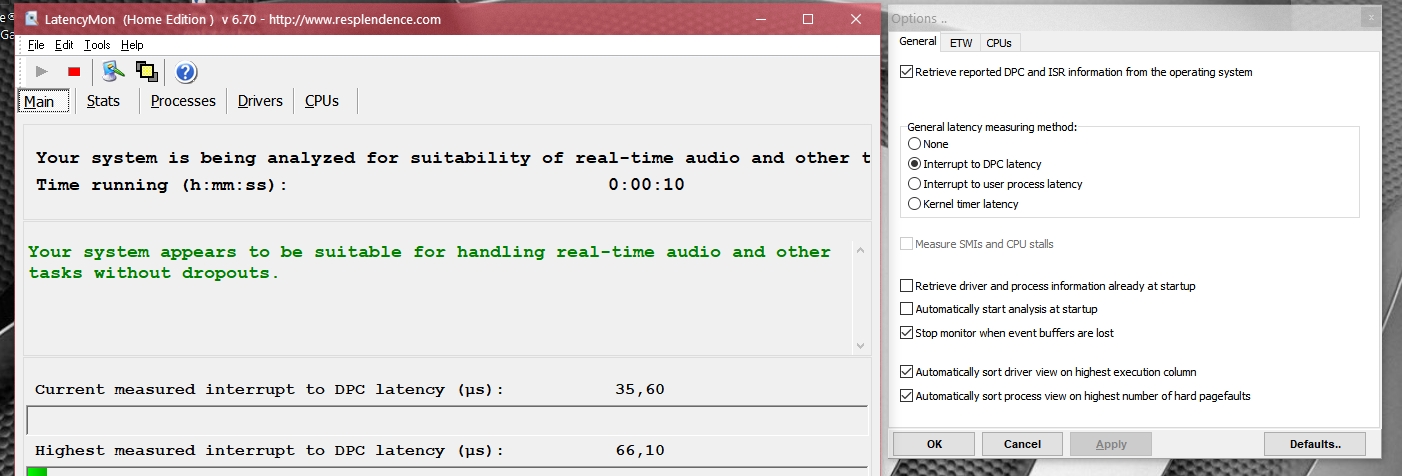Viewport: 1402px width, 476px height.
Task: Open the options tool icon in toolbar
Action: pyautogui.click(x=114, y=71)
